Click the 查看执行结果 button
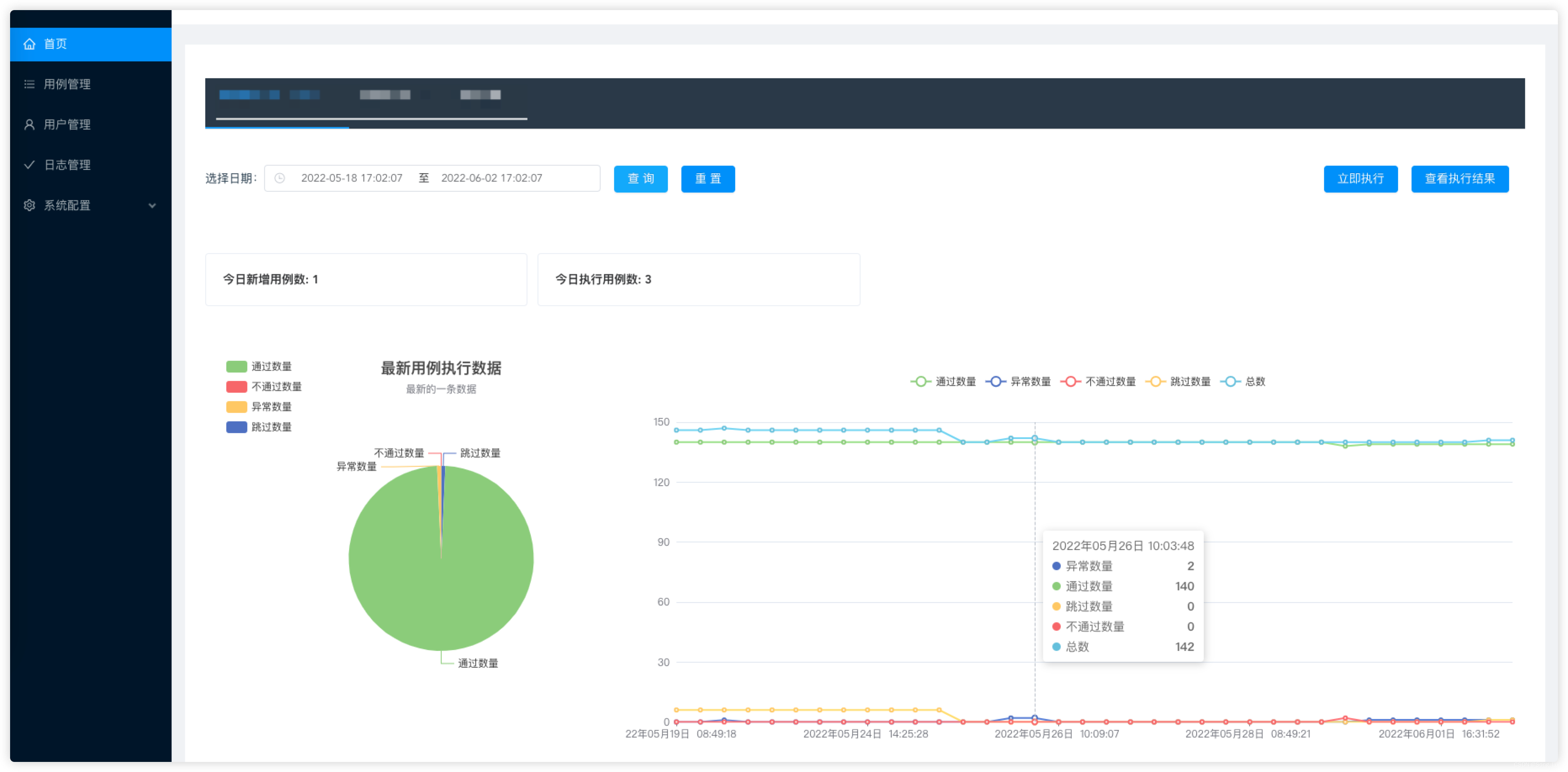 click(x=1459, y=179)
